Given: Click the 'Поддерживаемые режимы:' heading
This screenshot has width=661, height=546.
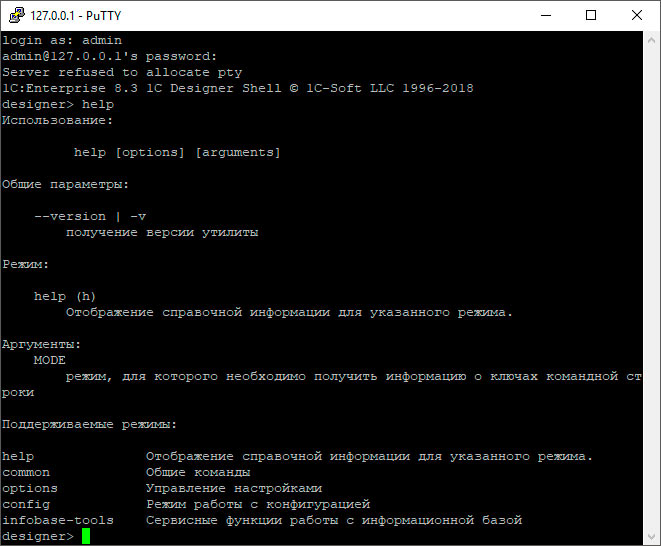Looking at the screenshot, I should [x=89, y=425].
